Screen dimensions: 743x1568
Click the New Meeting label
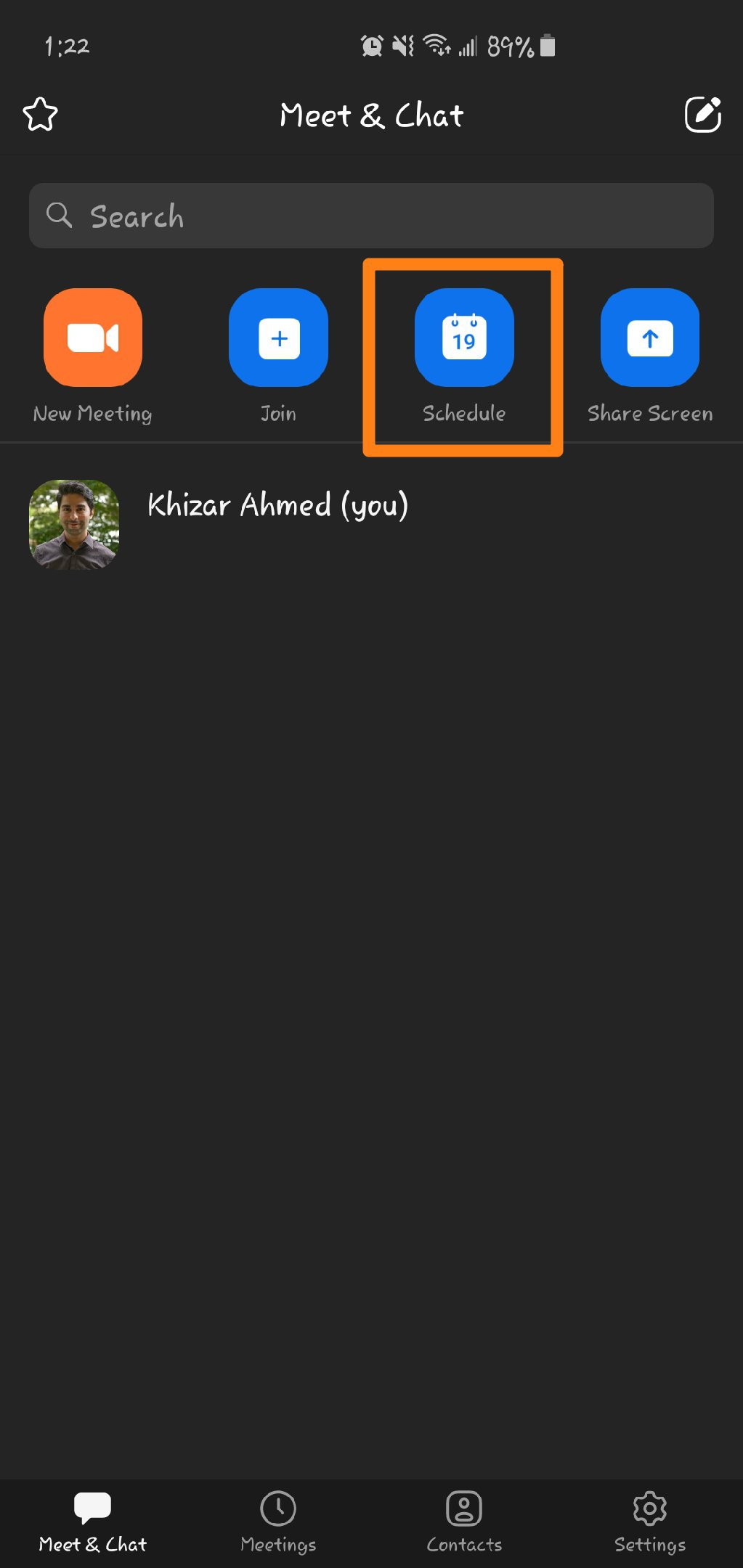(93, 414)
